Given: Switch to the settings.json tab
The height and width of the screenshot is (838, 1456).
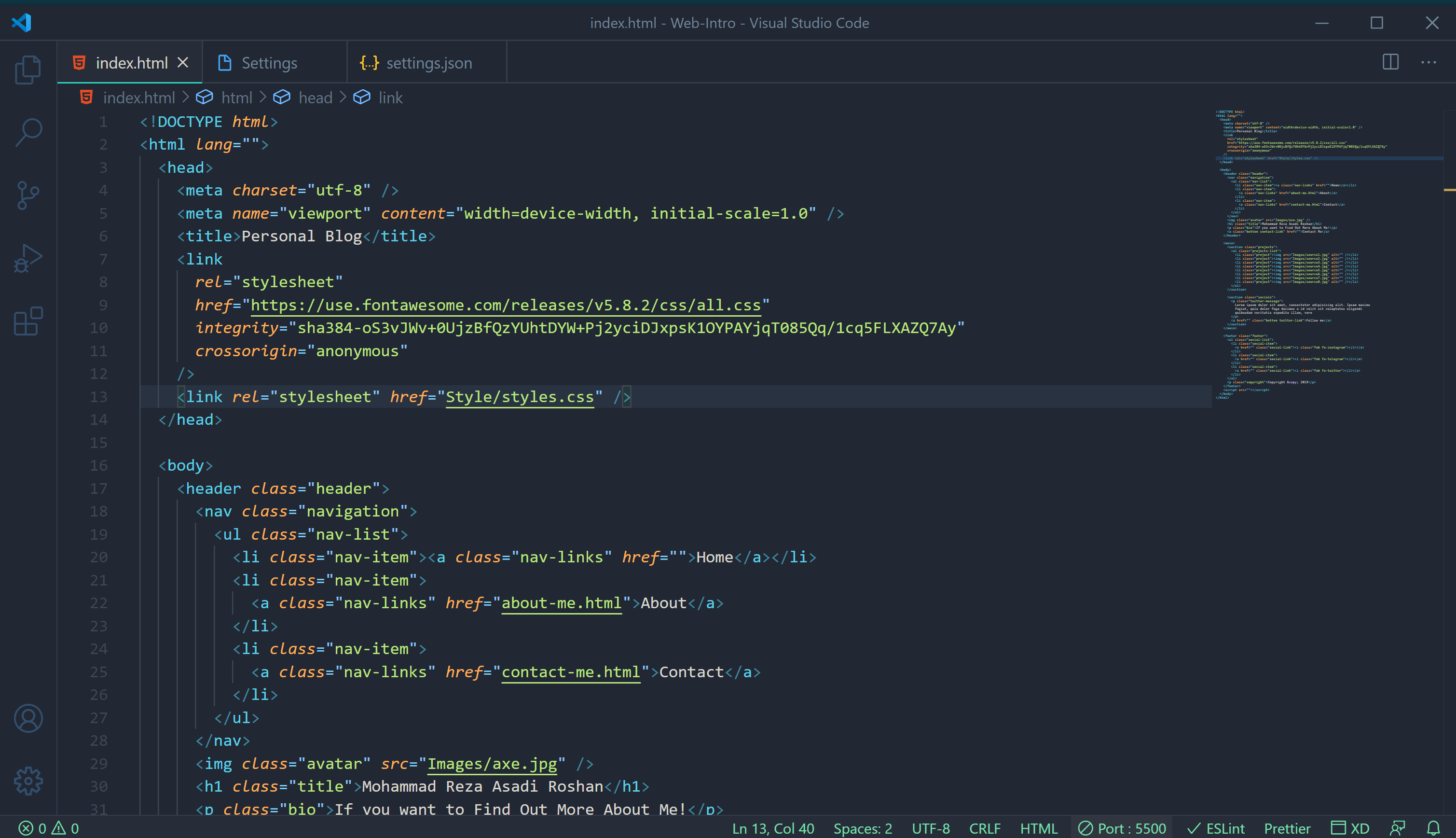Looking at the screenshot, I should pyautogui.click(x=428, y=63).
